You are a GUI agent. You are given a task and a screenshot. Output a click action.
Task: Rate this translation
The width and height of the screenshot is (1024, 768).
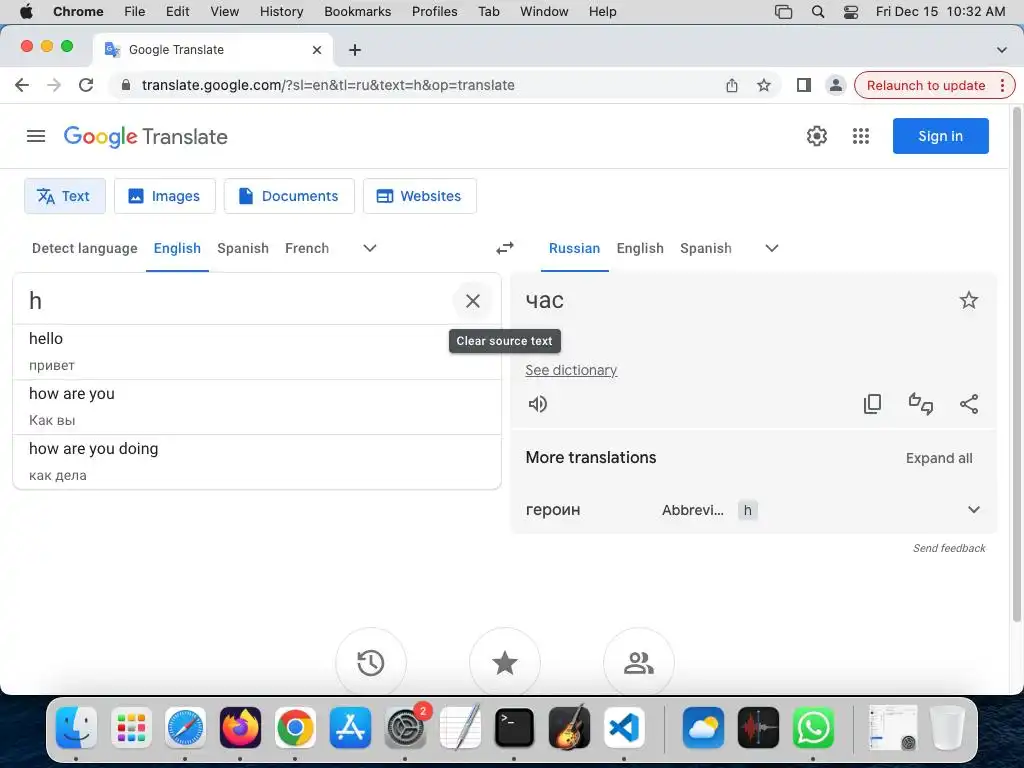tap(921, 404)
